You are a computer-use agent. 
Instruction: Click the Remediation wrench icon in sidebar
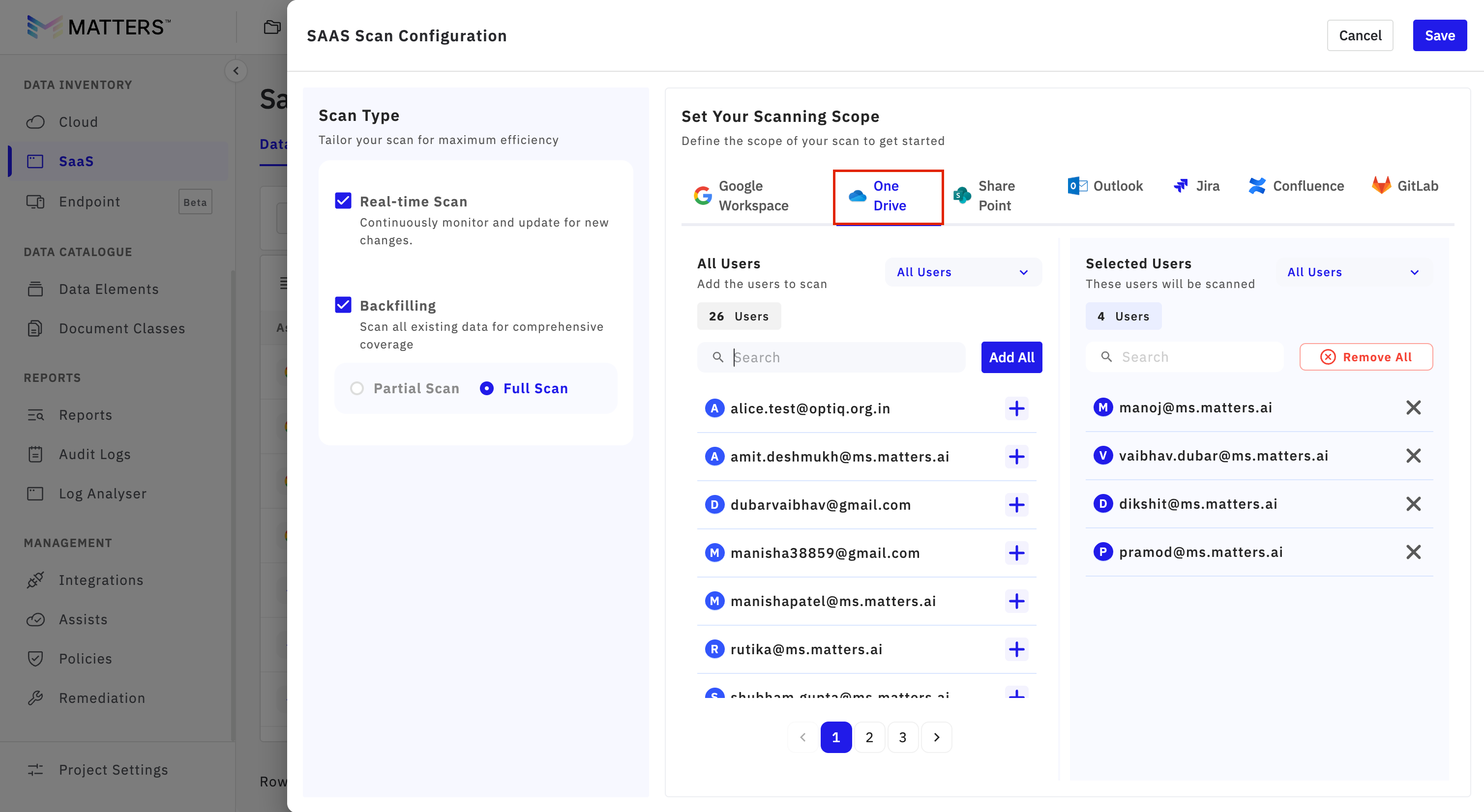coord(35,698)
